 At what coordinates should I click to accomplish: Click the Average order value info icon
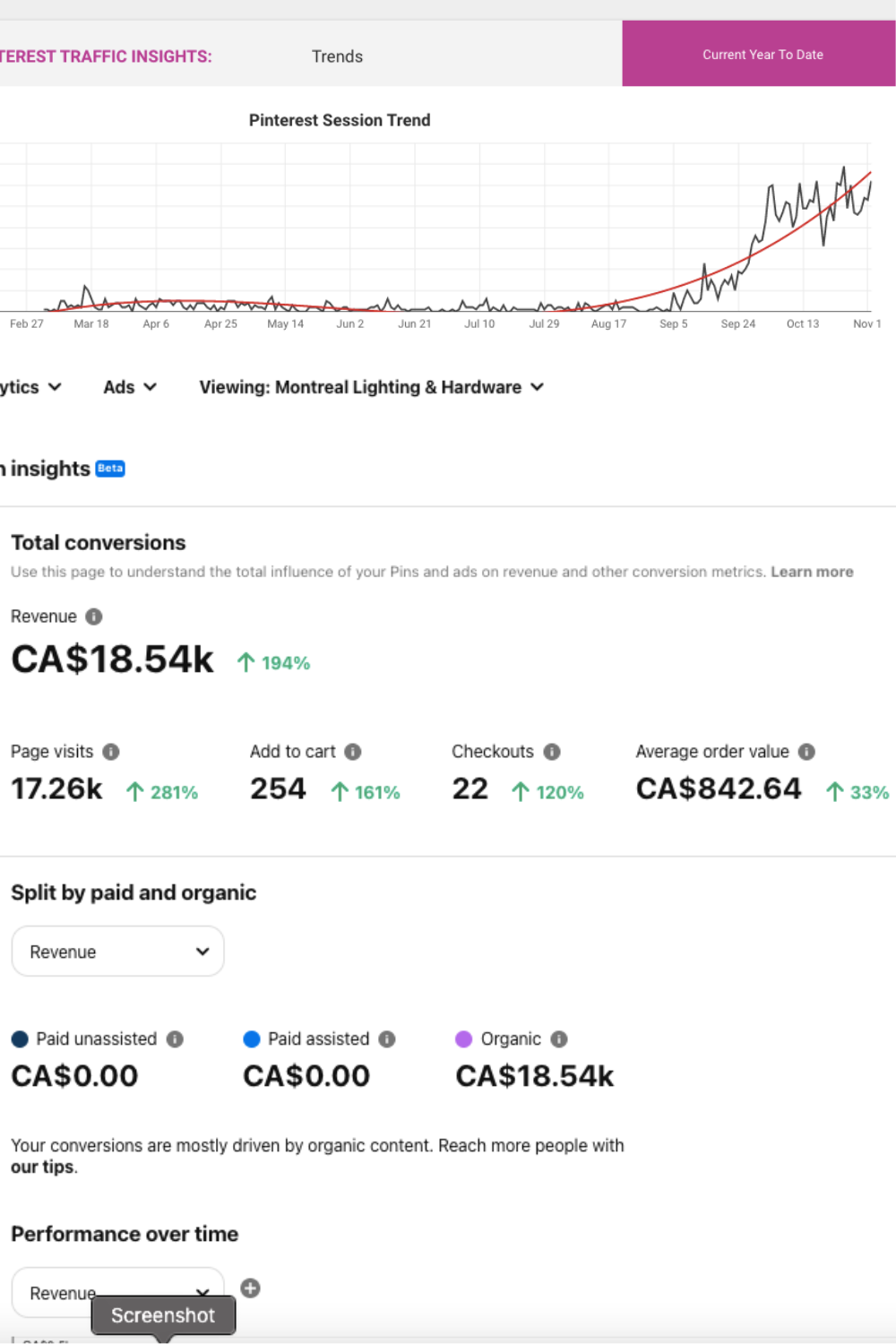806,752
